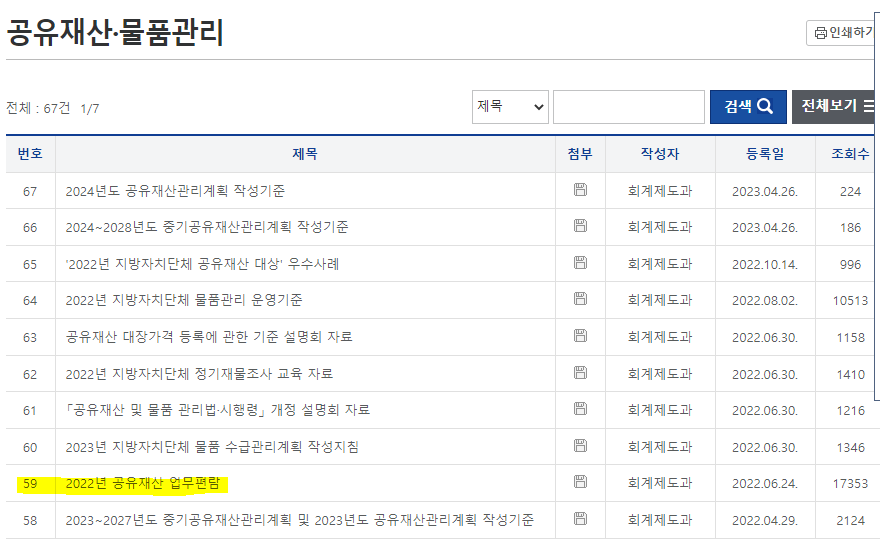
Task: Click view count 996
Action: point(850,265)
